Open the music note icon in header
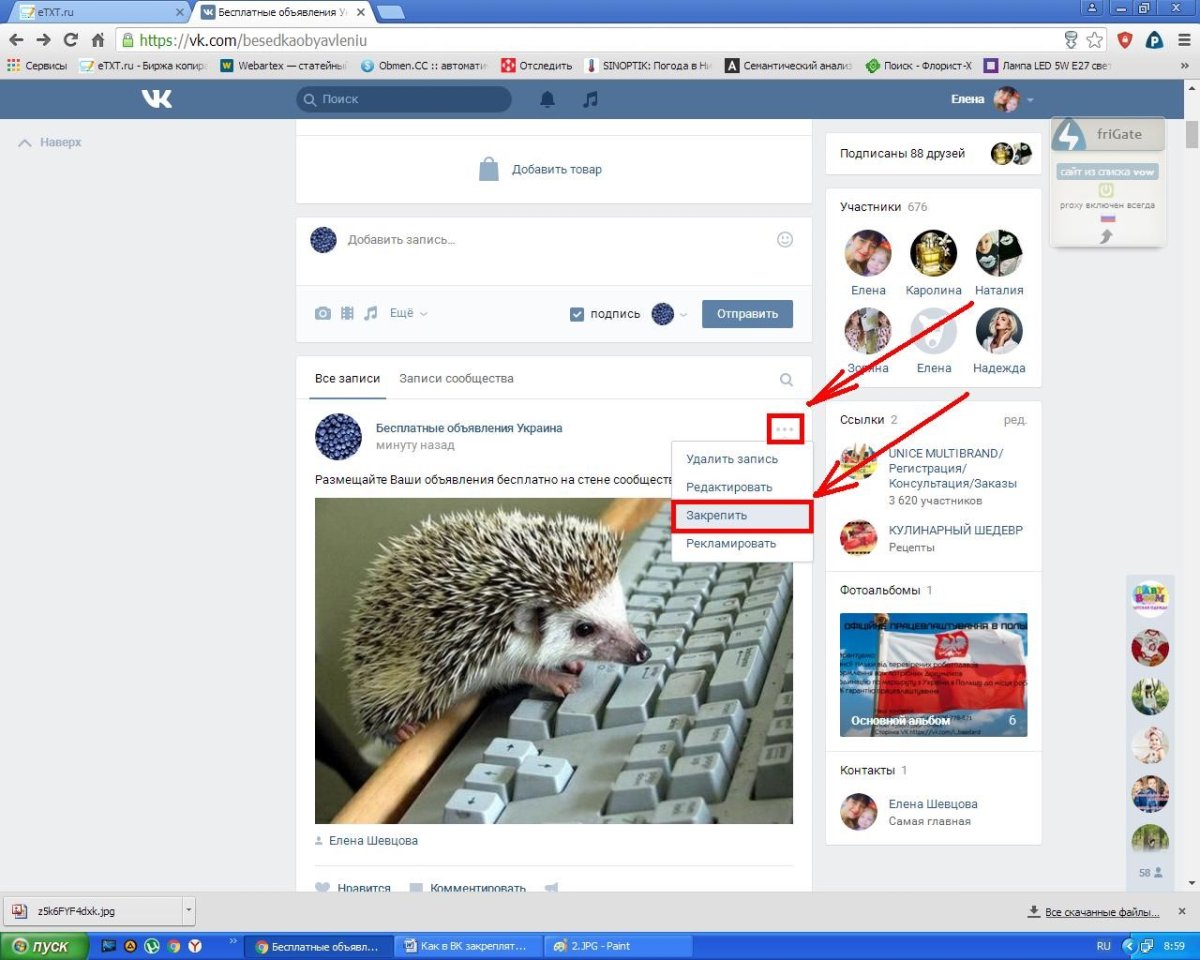The image size is (1200, 960). pos(590,99)
